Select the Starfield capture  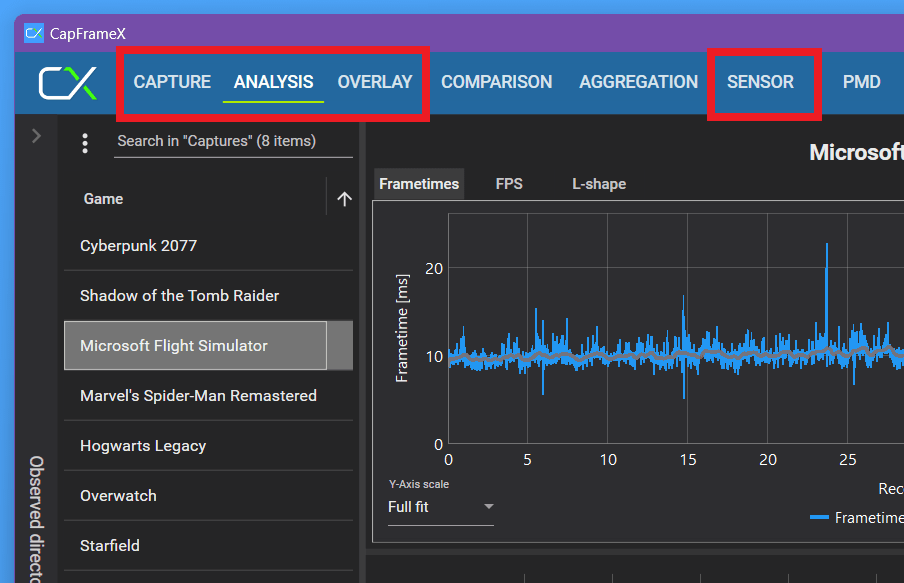tap(208, 546)
